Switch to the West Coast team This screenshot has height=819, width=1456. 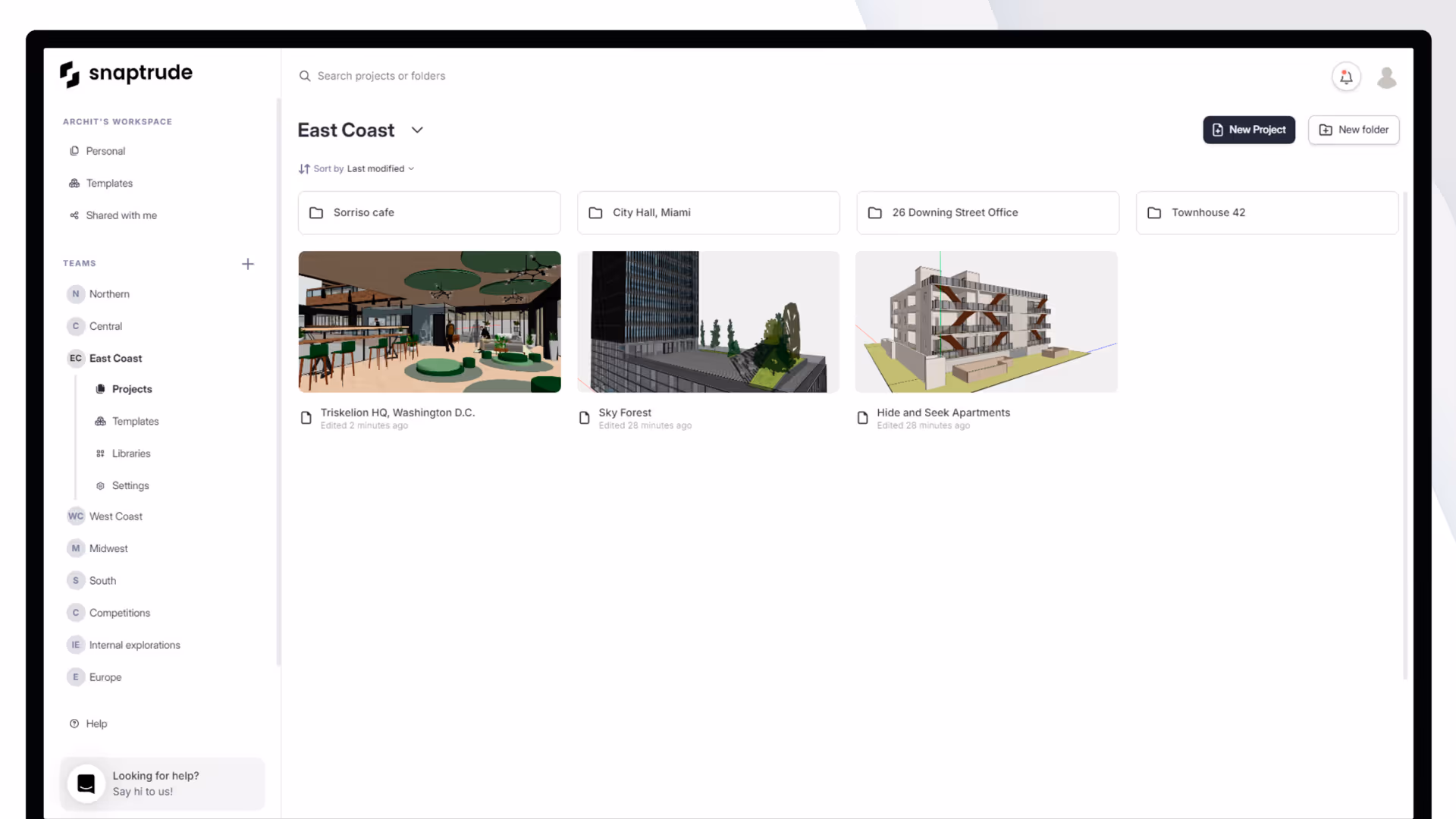click(116, 516)
